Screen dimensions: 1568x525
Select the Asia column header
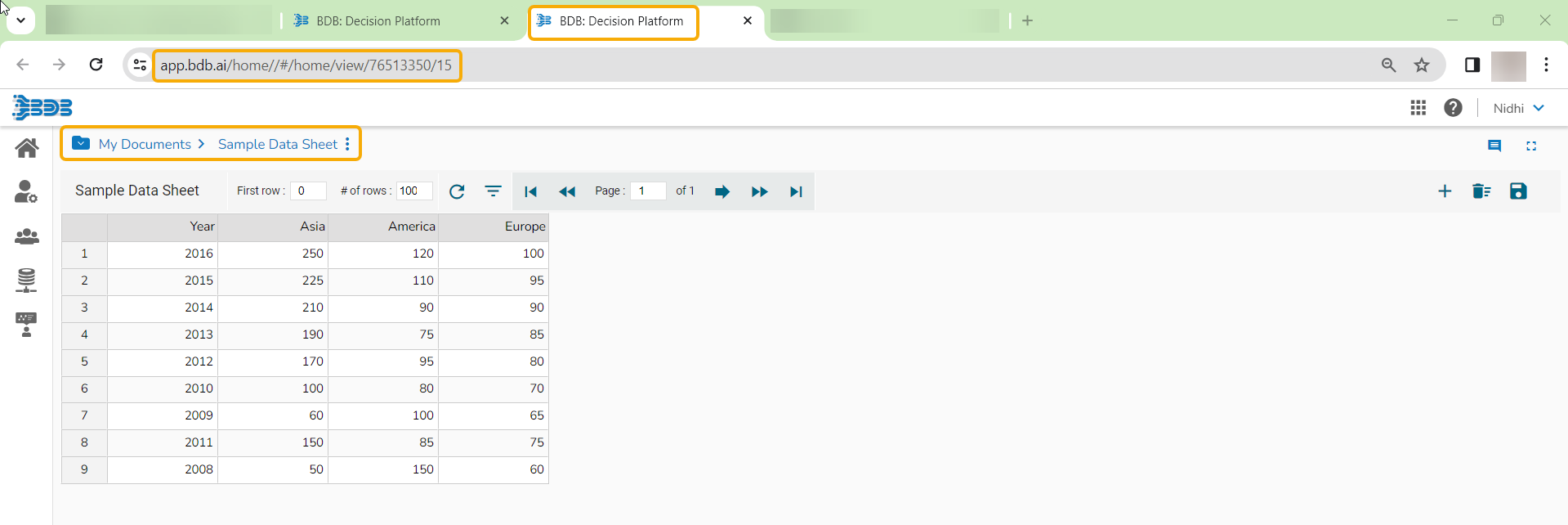(x=273, y=227)
